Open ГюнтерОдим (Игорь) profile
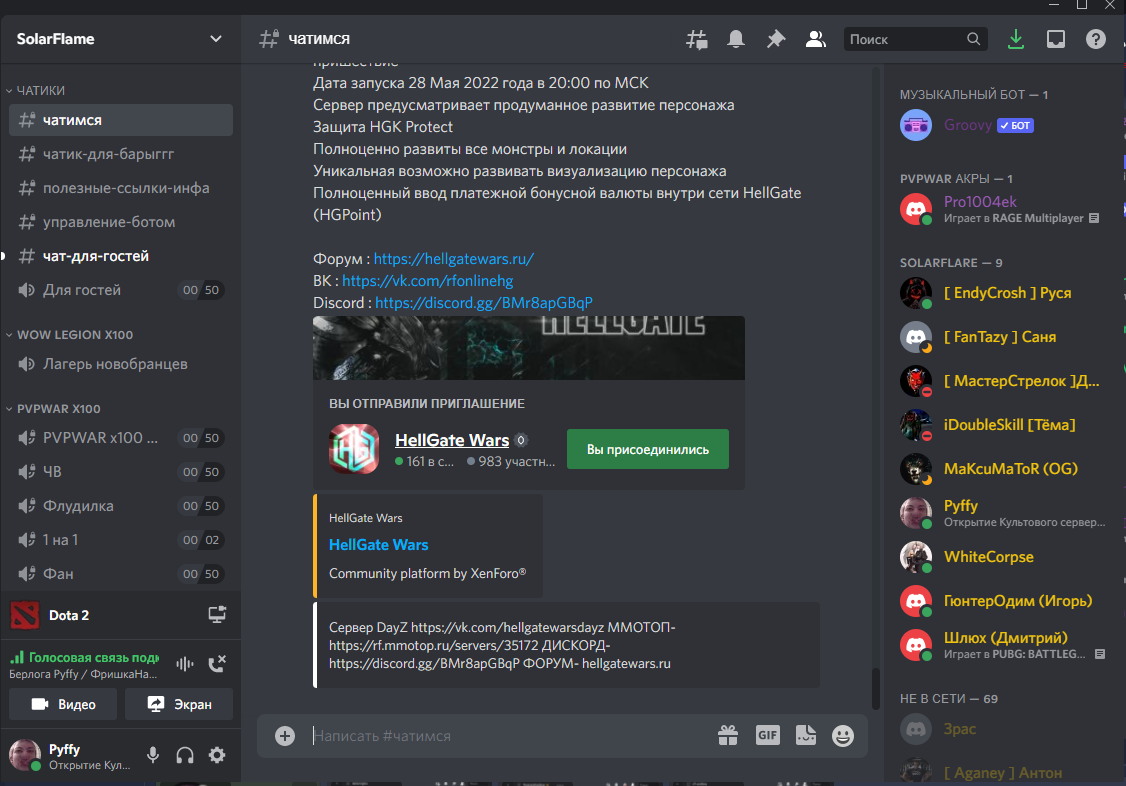Viewport: 1126px width, 786px height. (x=1003, y=601)
